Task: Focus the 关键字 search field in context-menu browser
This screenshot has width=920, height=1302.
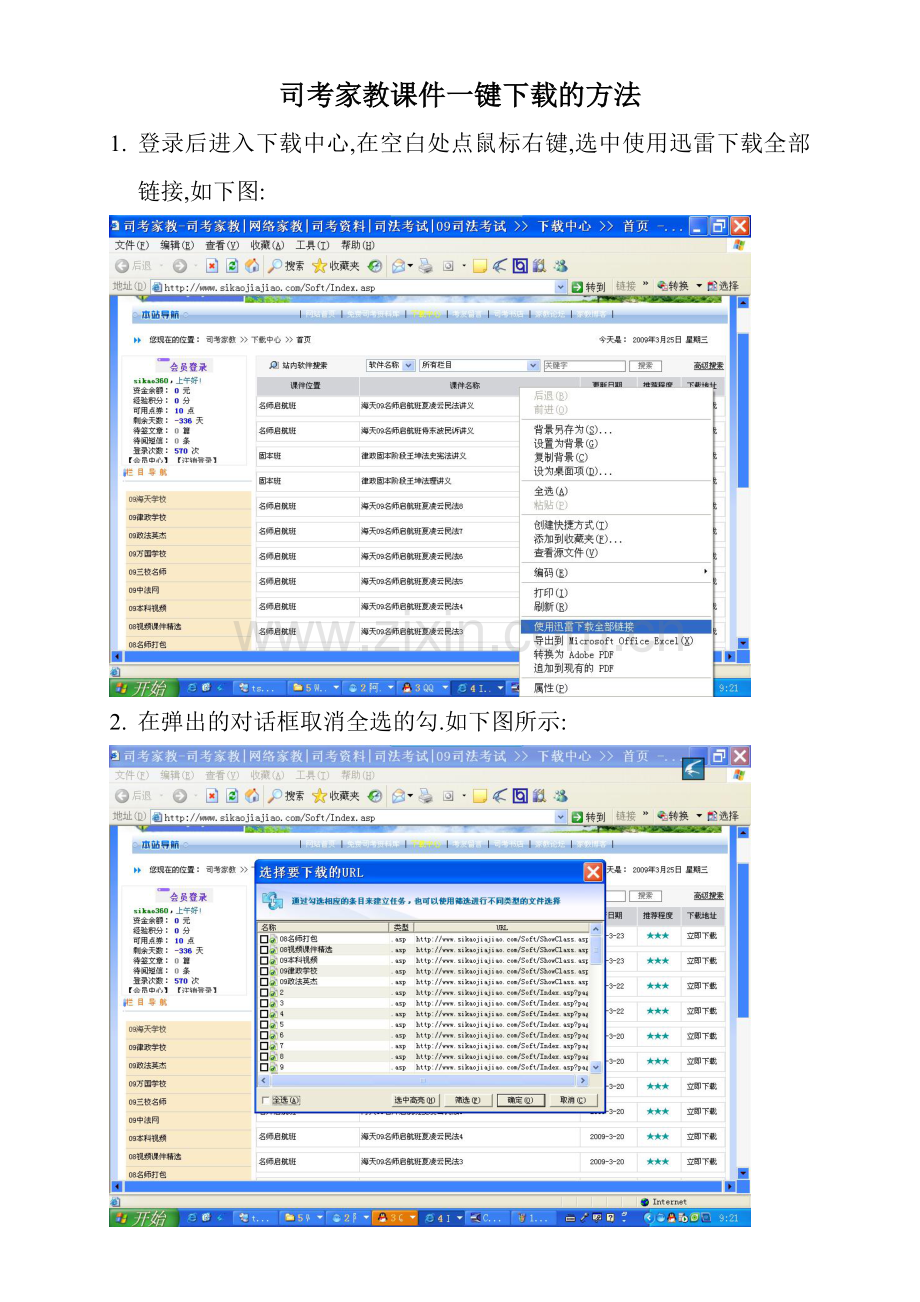Action: pos(584,366)
